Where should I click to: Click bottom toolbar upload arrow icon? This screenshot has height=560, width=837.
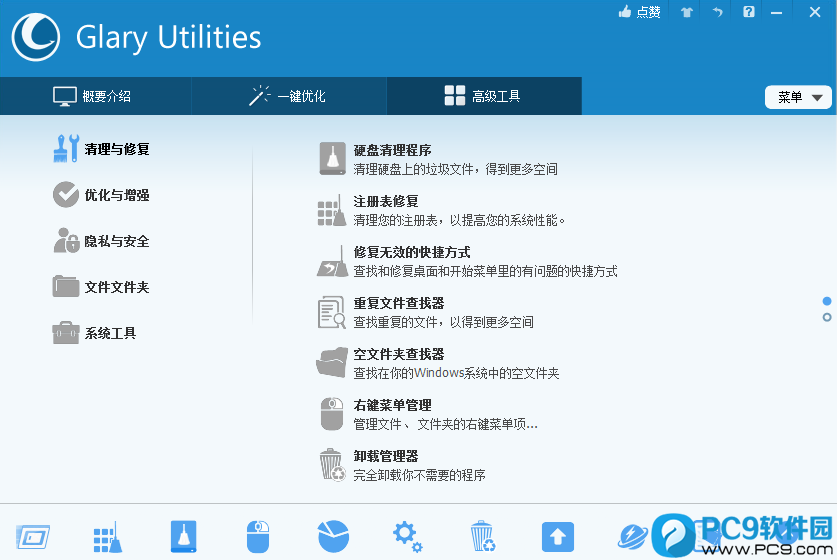(558, 537)
